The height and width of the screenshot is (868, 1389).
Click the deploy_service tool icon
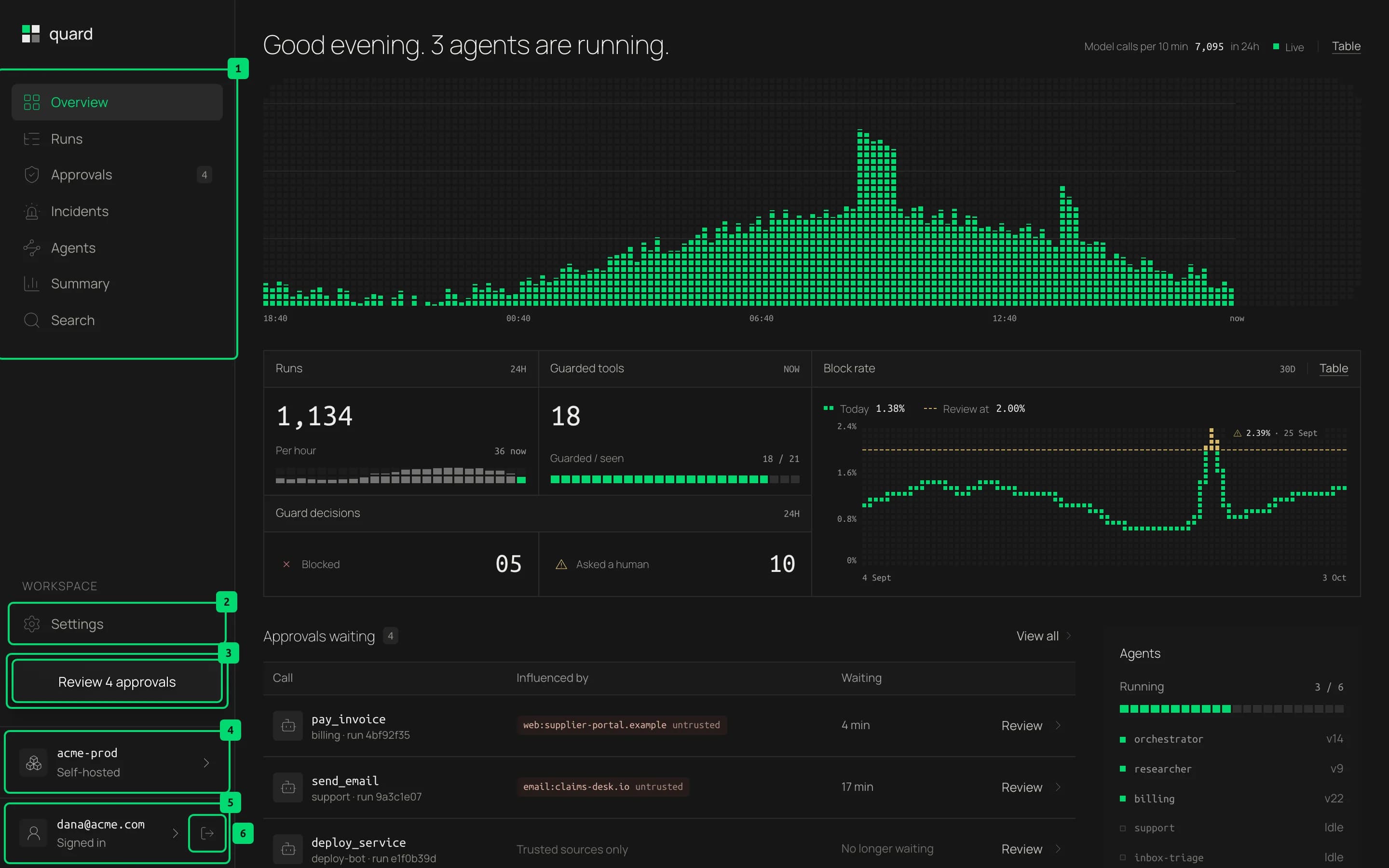(288, 849)
